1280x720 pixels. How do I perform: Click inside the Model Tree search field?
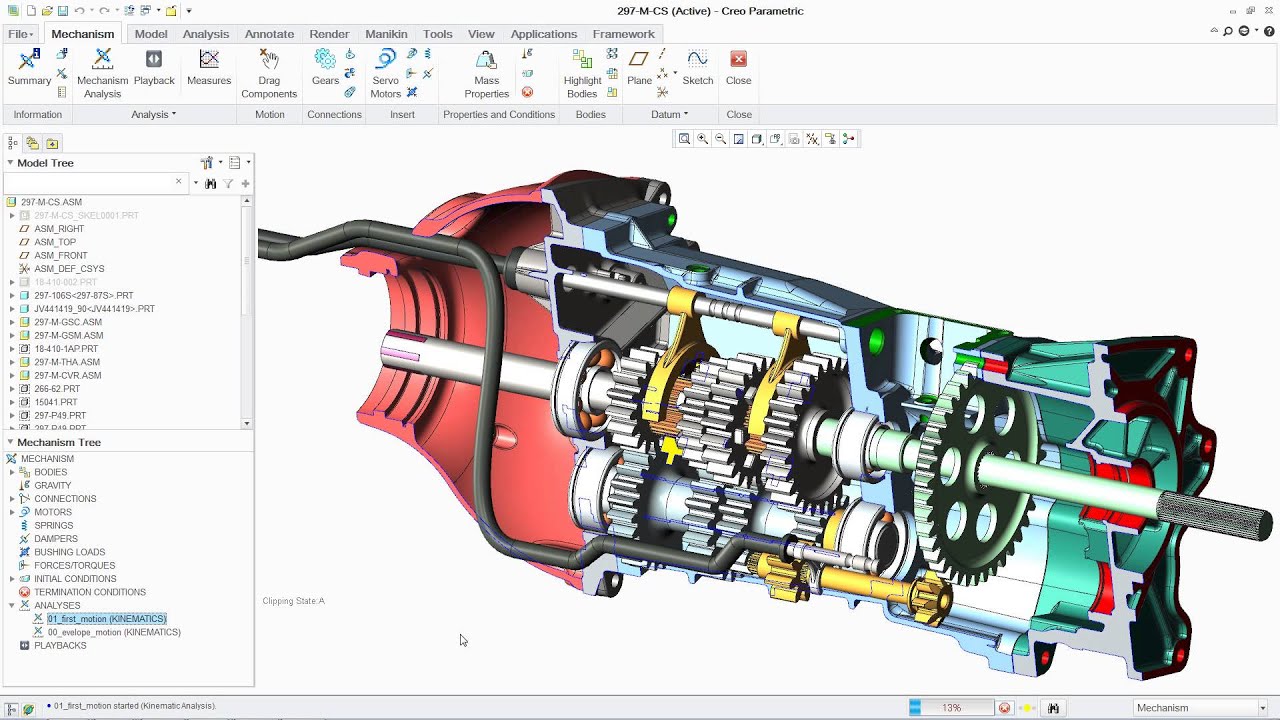tap(90, 183)
